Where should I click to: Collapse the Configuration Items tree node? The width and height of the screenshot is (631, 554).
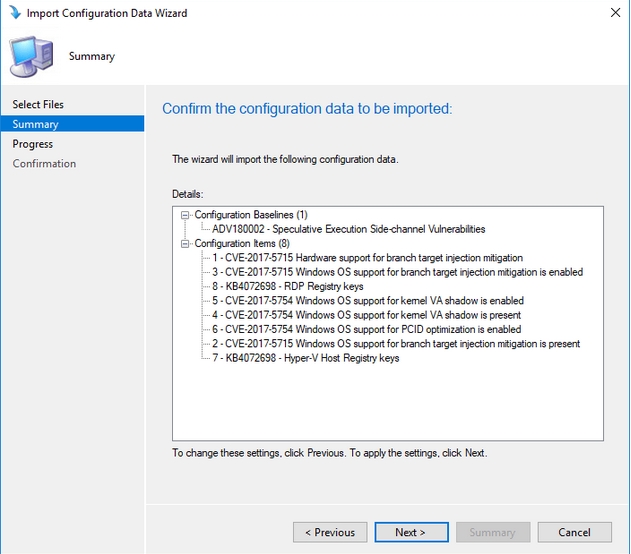tap(185, 244)
